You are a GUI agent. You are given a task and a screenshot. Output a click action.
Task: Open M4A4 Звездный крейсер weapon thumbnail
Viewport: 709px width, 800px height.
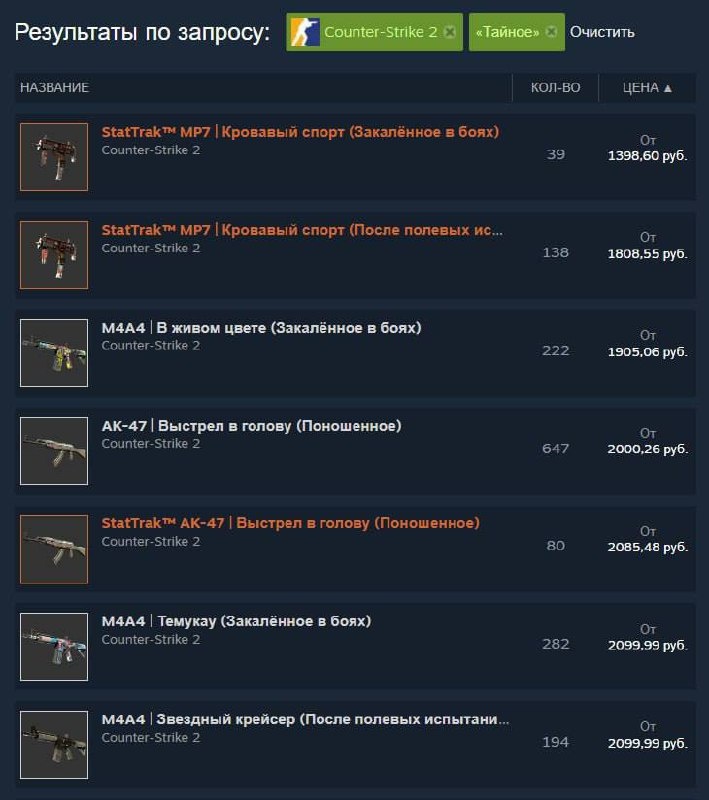pos(54,745)
